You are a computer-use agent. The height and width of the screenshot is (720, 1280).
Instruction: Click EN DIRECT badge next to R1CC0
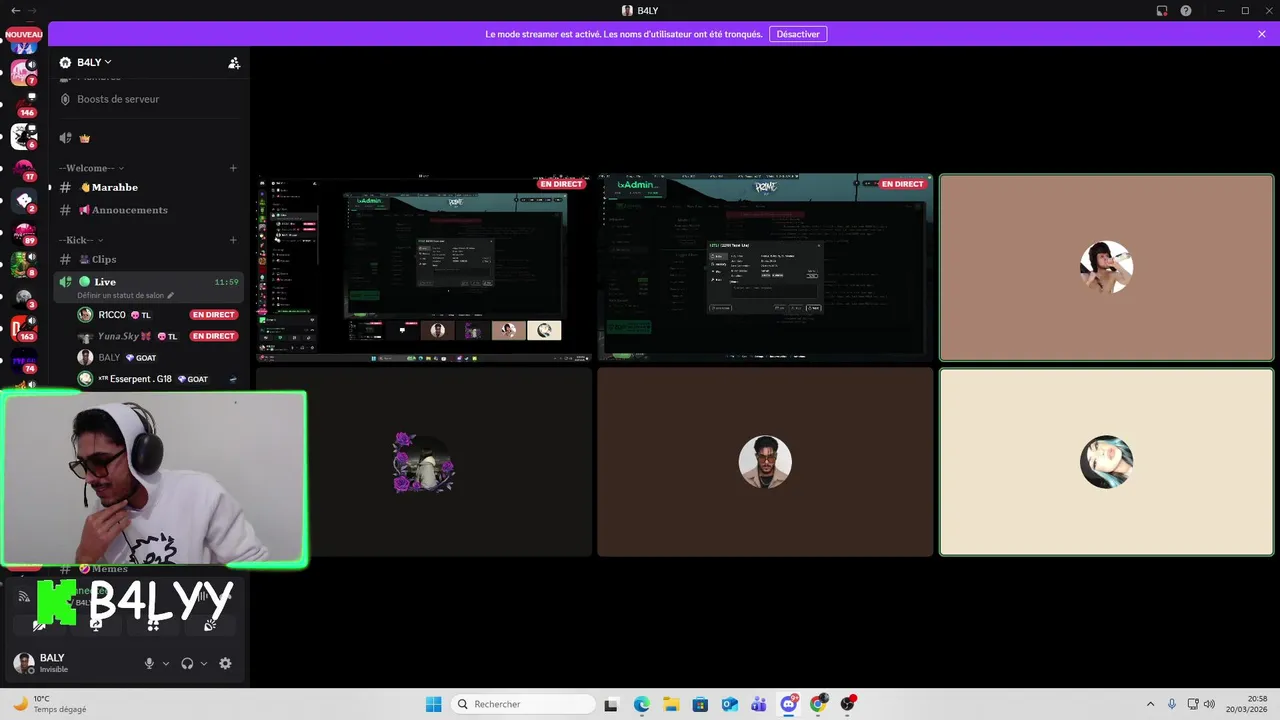click(x=213, y=315)
